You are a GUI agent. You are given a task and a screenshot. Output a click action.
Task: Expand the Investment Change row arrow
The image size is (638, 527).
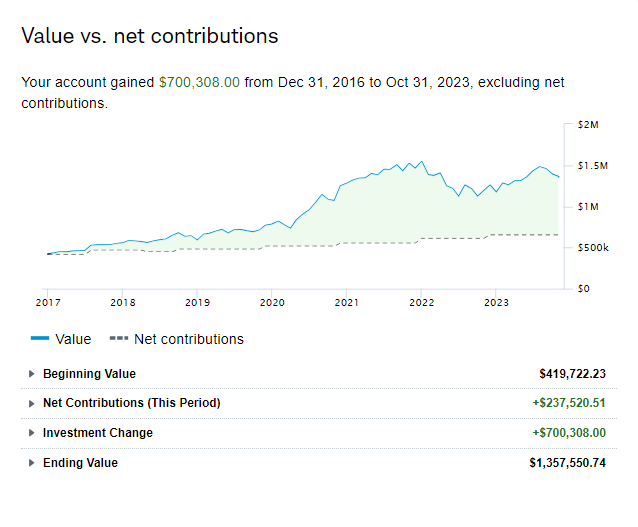pos(32,433)
